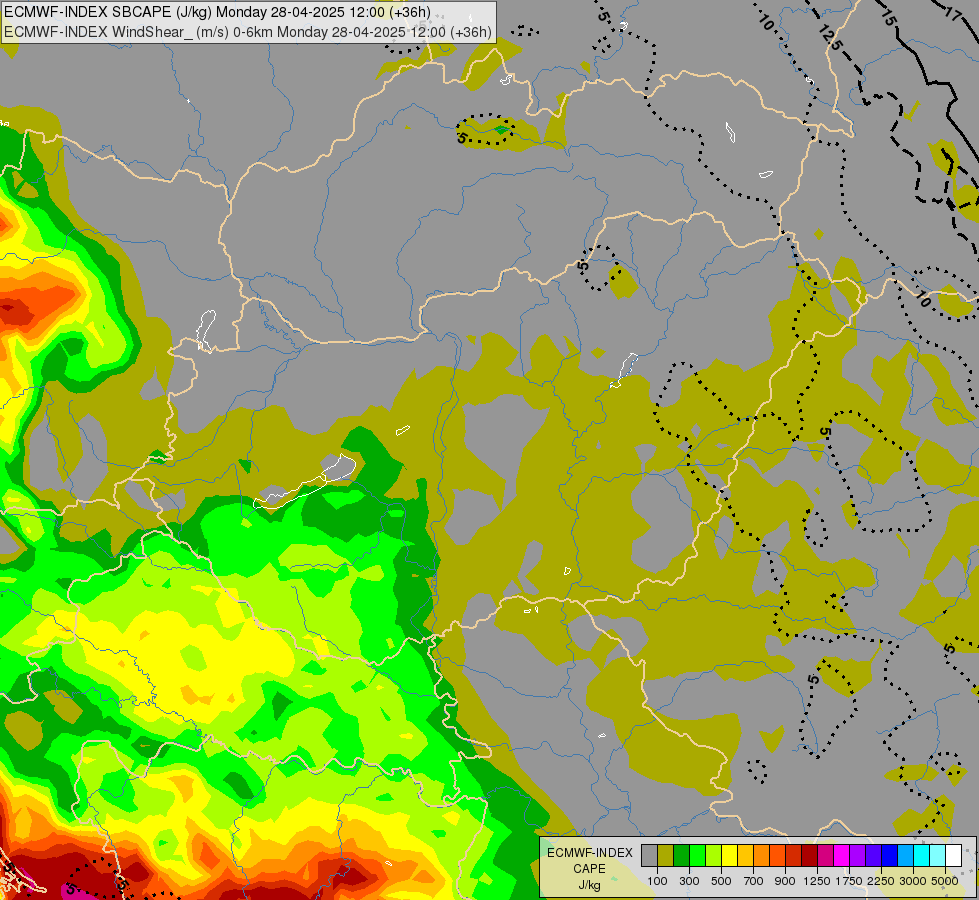The image size is (979, 900).
Task: Click the 900 legend value
Action: (785, 881)
